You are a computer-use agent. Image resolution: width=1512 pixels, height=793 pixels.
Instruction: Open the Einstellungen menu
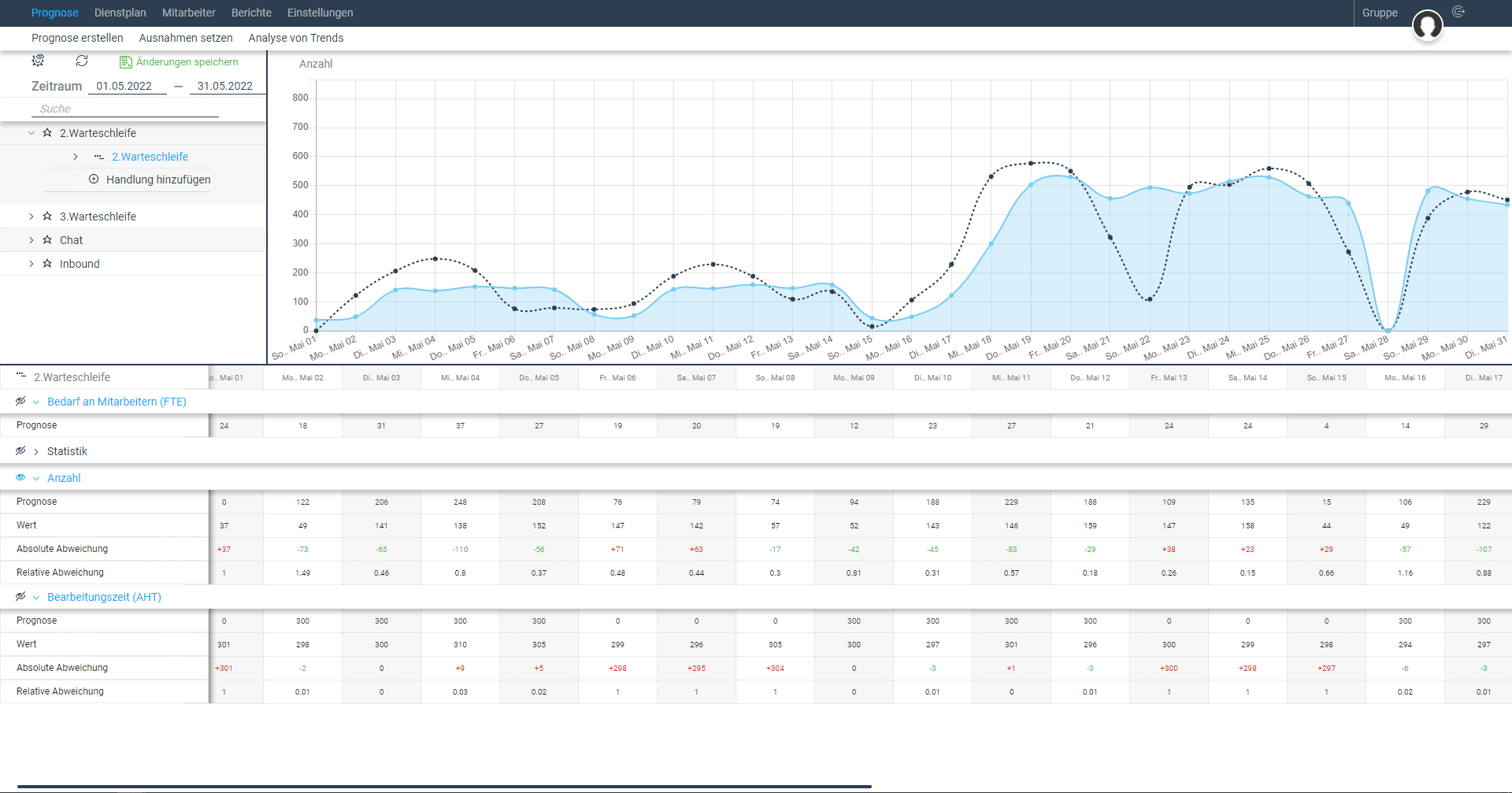(x=321, y=13)
